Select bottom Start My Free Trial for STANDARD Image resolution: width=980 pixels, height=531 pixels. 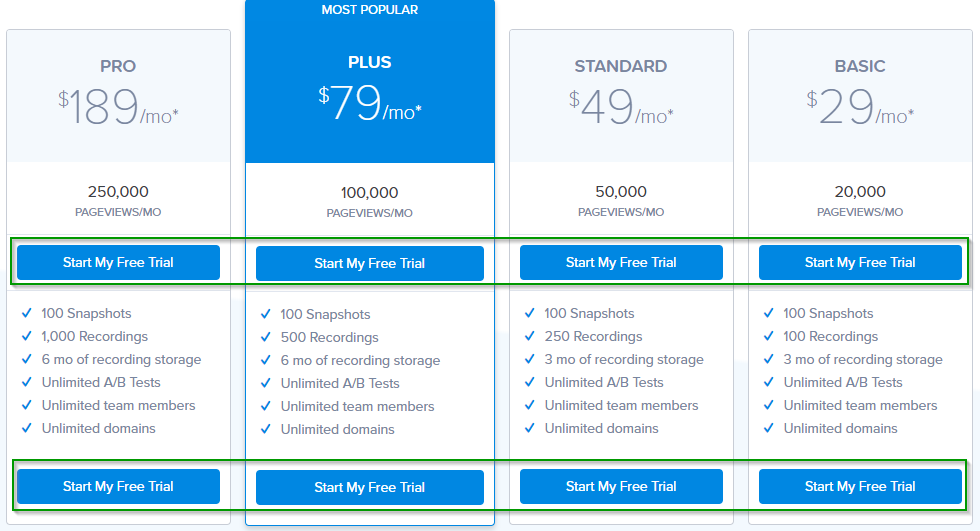[x=621, y=487]
